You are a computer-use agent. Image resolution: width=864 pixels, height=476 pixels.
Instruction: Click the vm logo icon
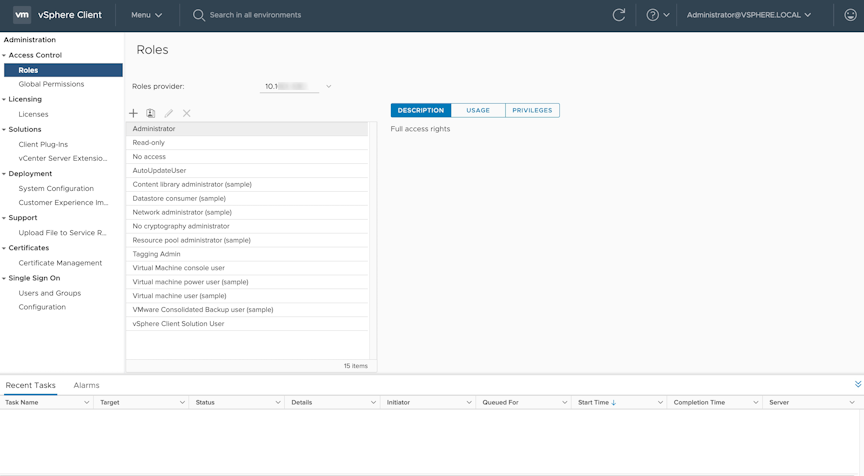[x=22, y=15]
